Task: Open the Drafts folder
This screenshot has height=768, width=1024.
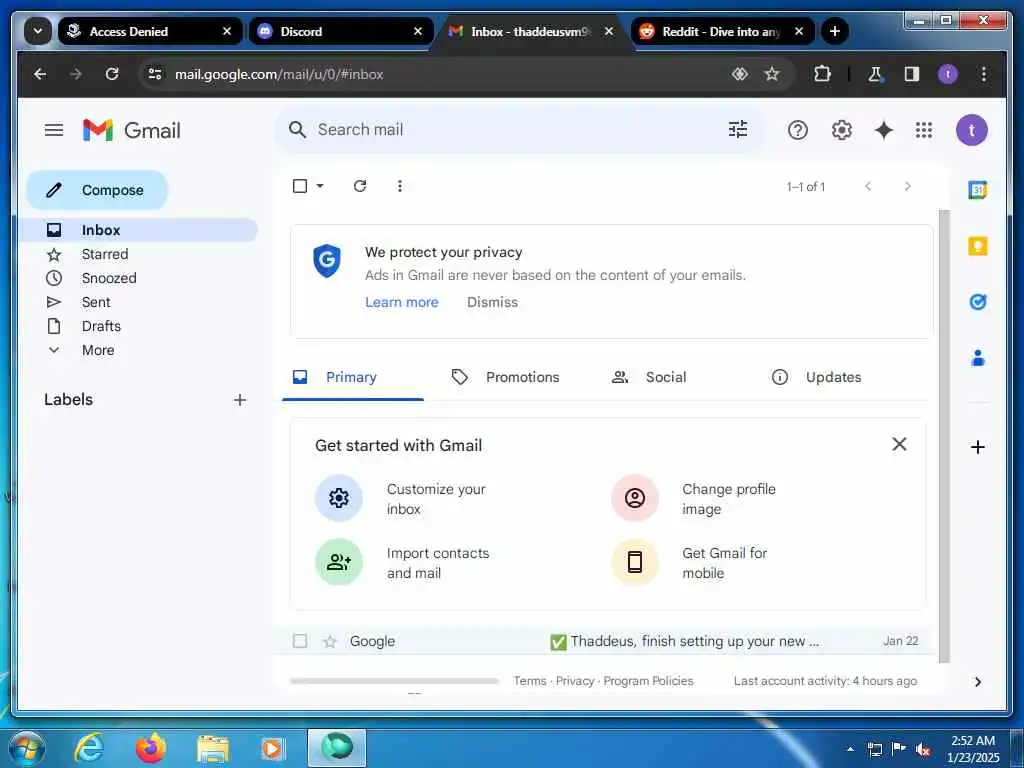Action: tap(101, 326)
